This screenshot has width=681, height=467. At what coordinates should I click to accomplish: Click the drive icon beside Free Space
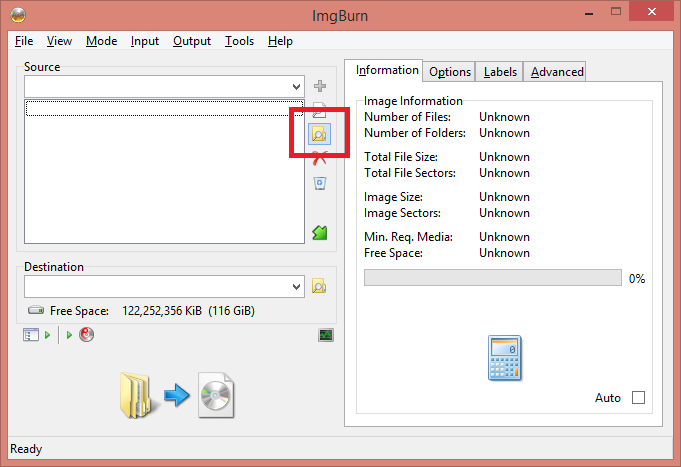pyautogui.click(x=36, y=310)
